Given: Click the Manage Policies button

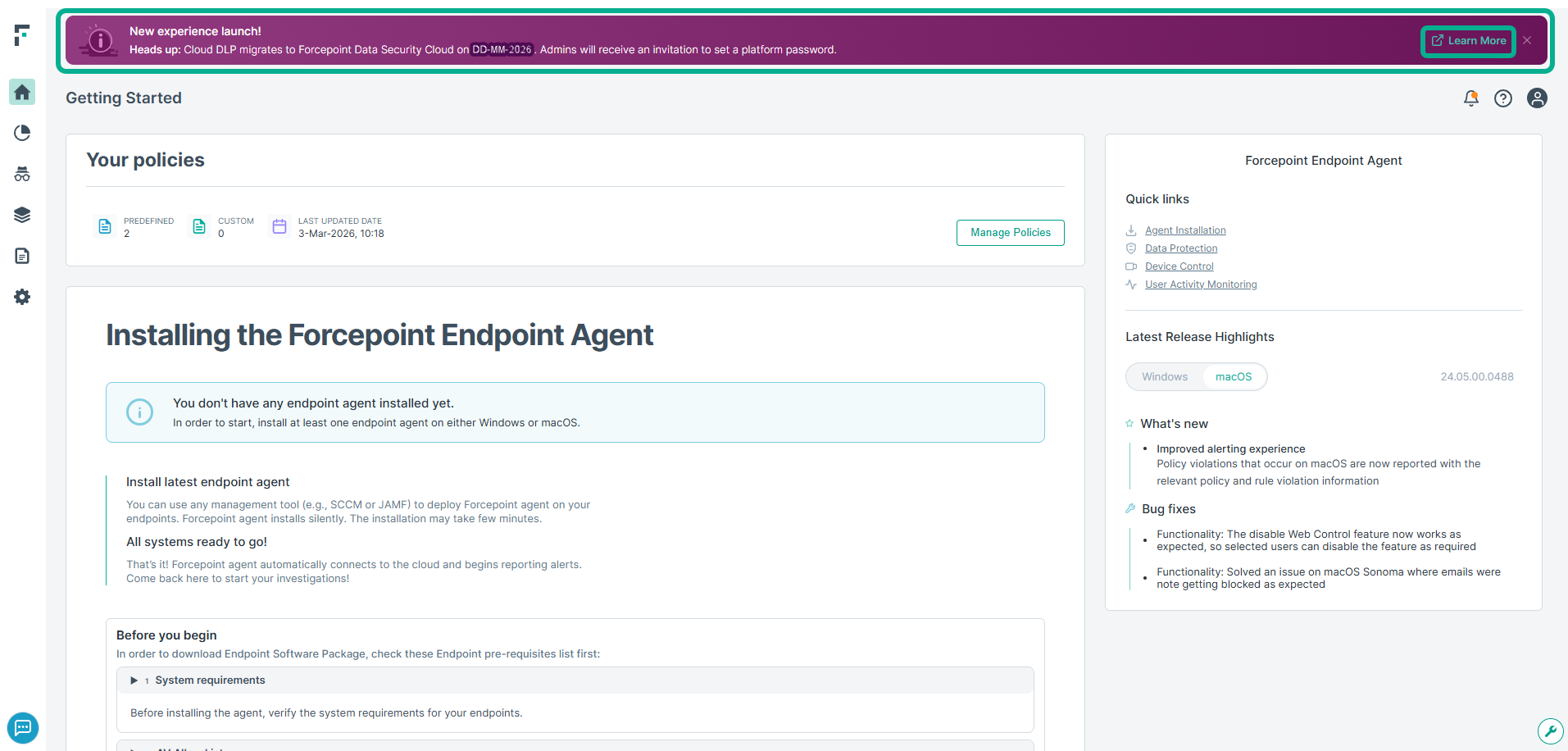Looking at the screenshot, I should tap(1010, 233).
